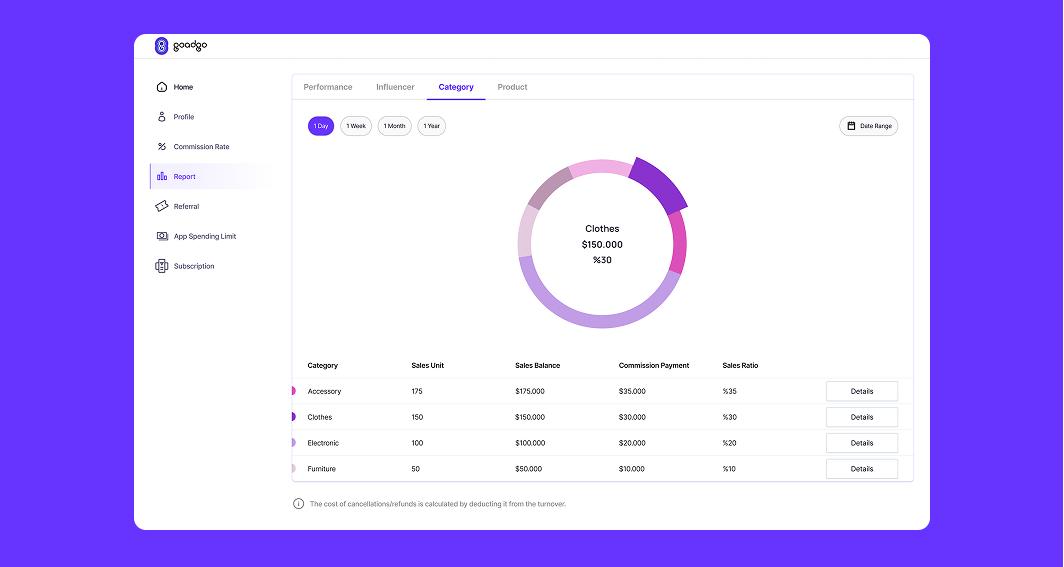
Task: Click the $175.000 sales balance value
Action: [530, 391]
